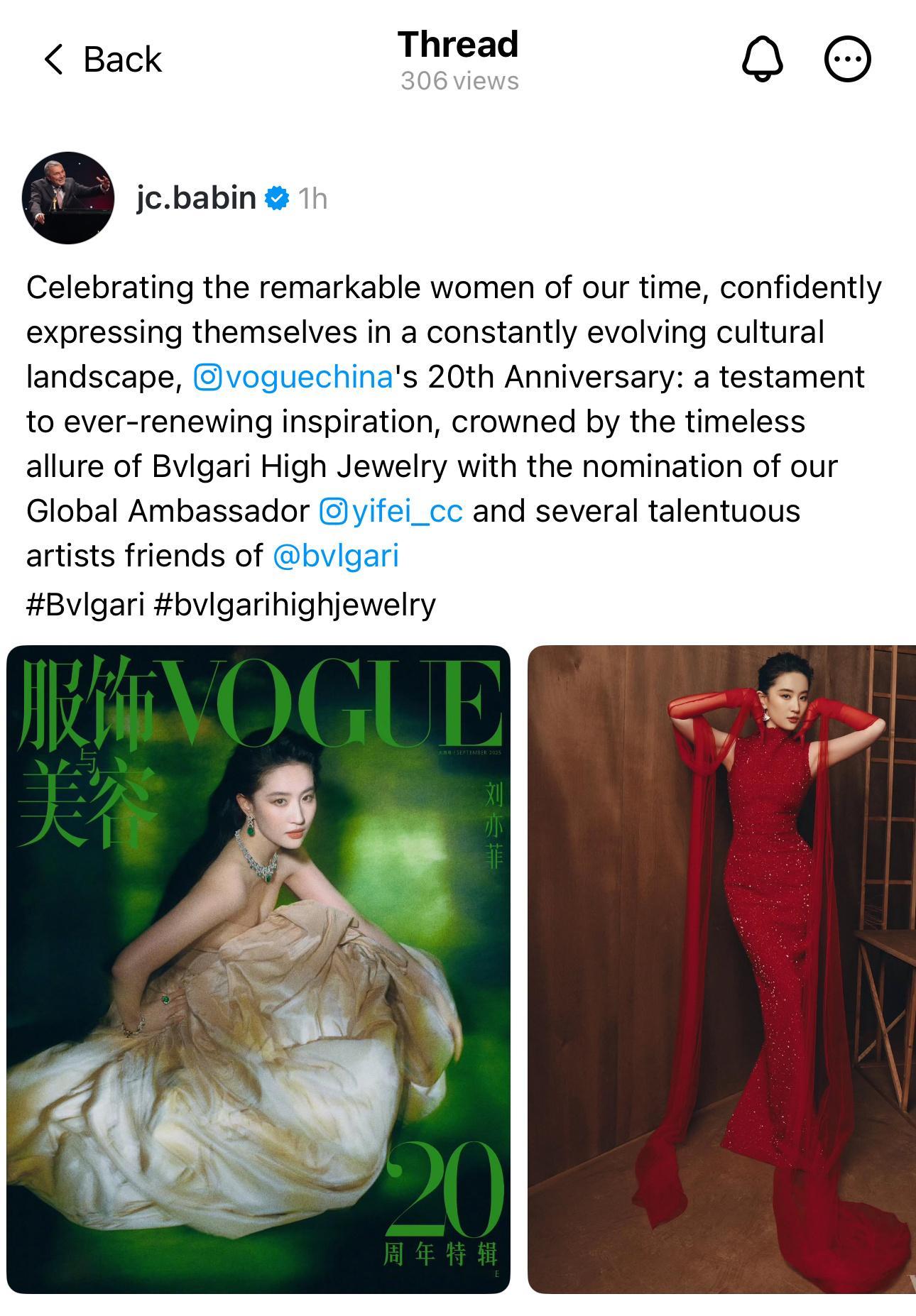Tap the Instagram icon before yifei_cc
This screenshot has width=916, height=1316.
point(333,510)
